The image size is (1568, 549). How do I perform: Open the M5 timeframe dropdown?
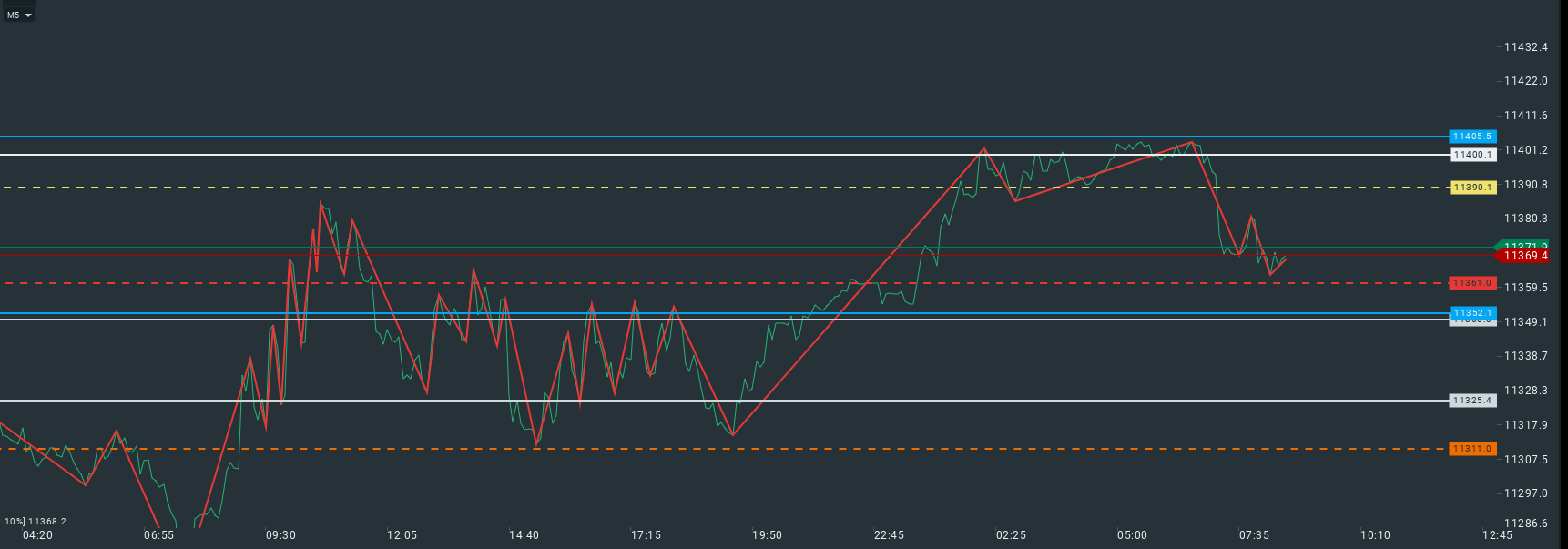19,15
